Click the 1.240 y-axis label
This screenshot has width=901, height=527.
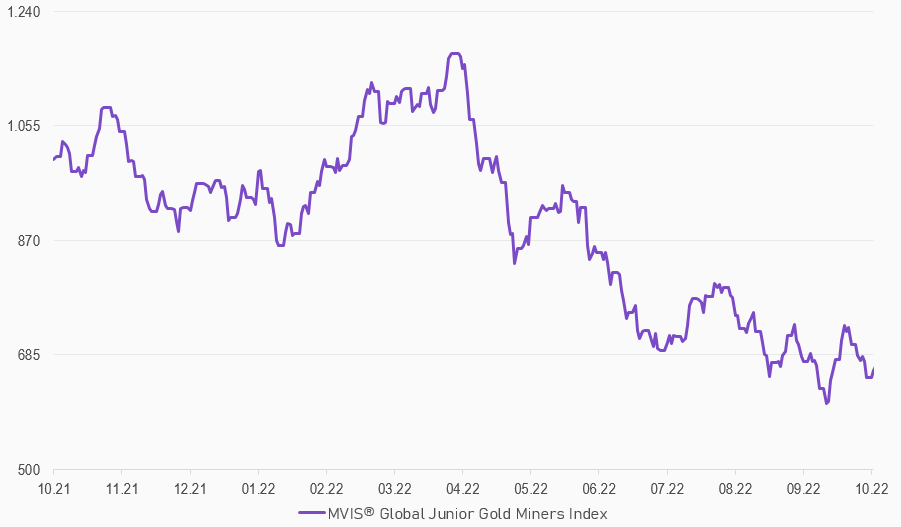click(x=21, y=11)
